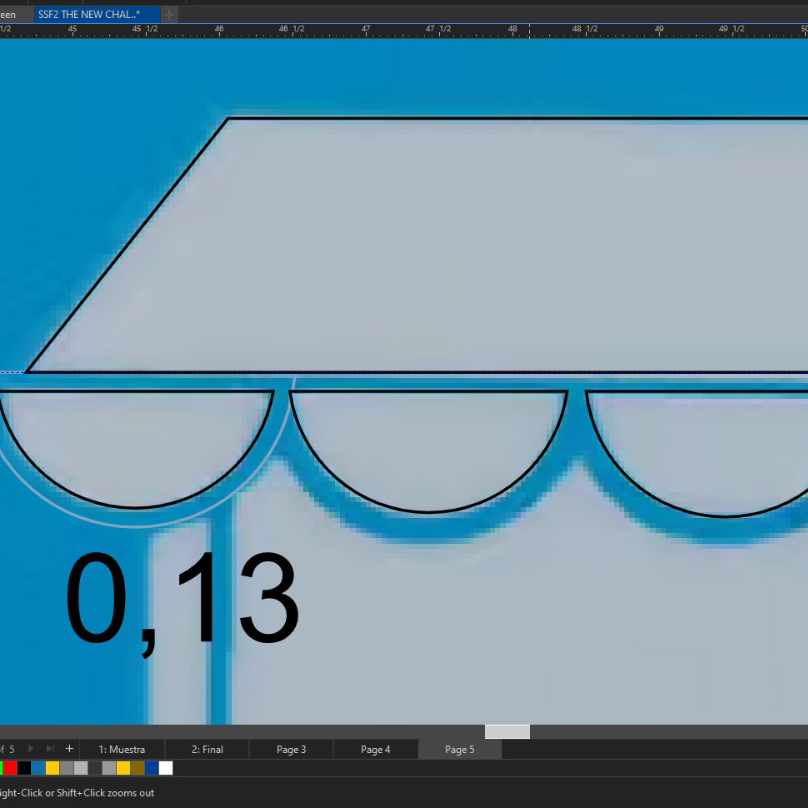
Task: Click the "Shift+Click zooms out" status hint
Action: 105,793
